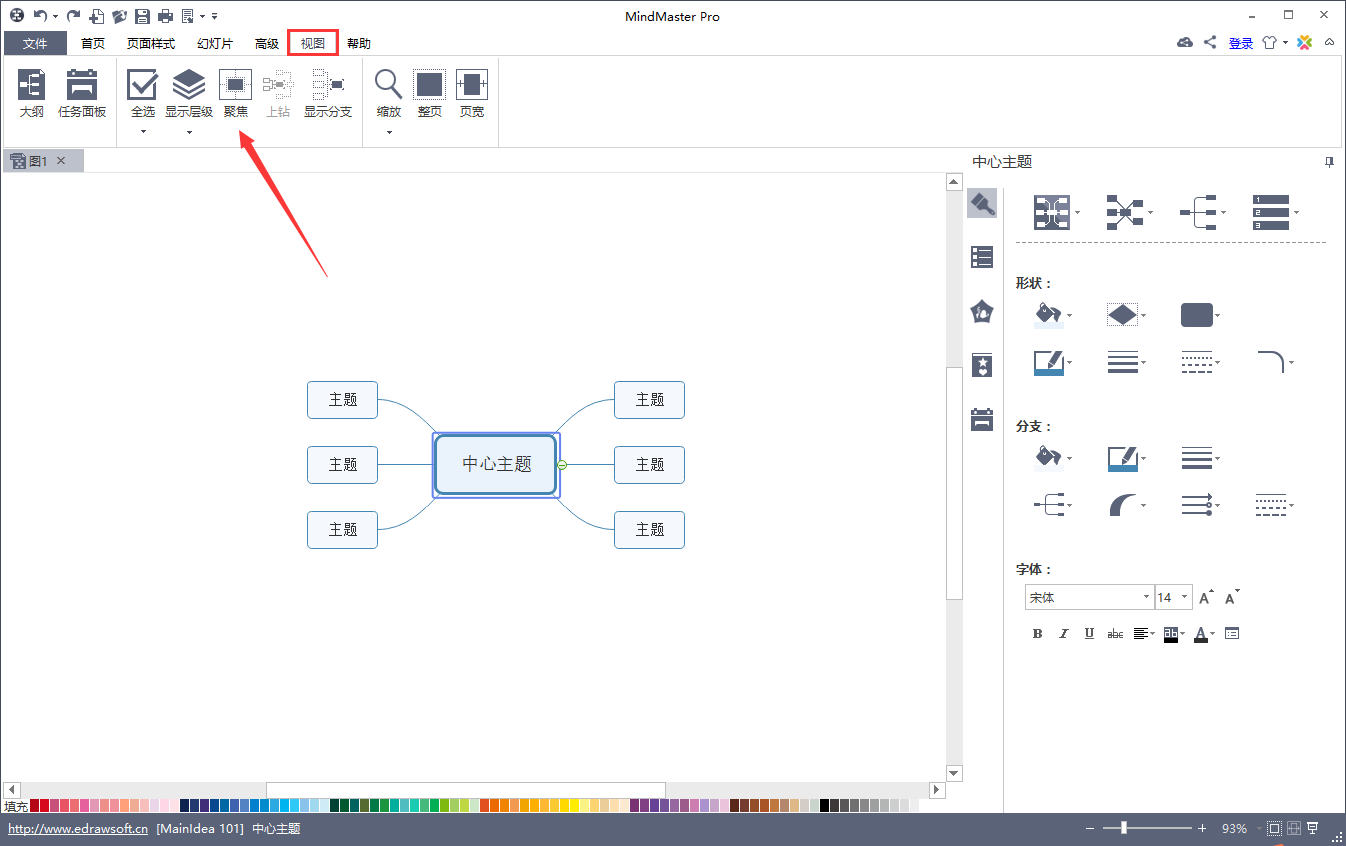Open the edrawsoft.cn website link
This screenshot has height=846, width=1346.
coord(78,828)
